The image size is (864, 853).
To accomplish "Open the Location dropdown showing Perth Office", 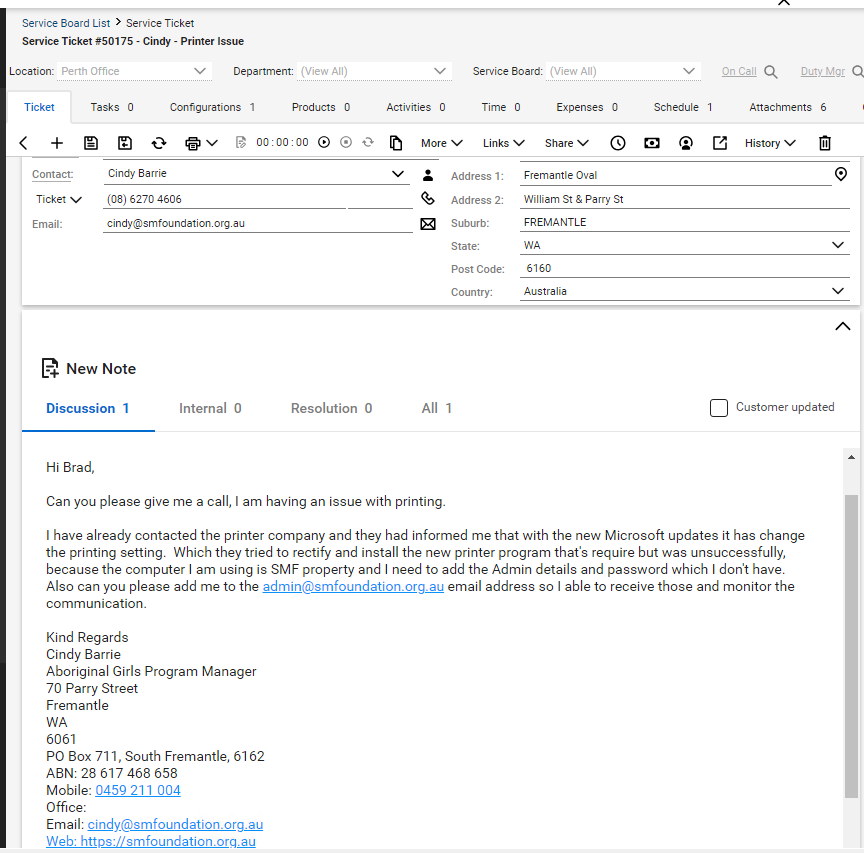I will coord(134,71).
